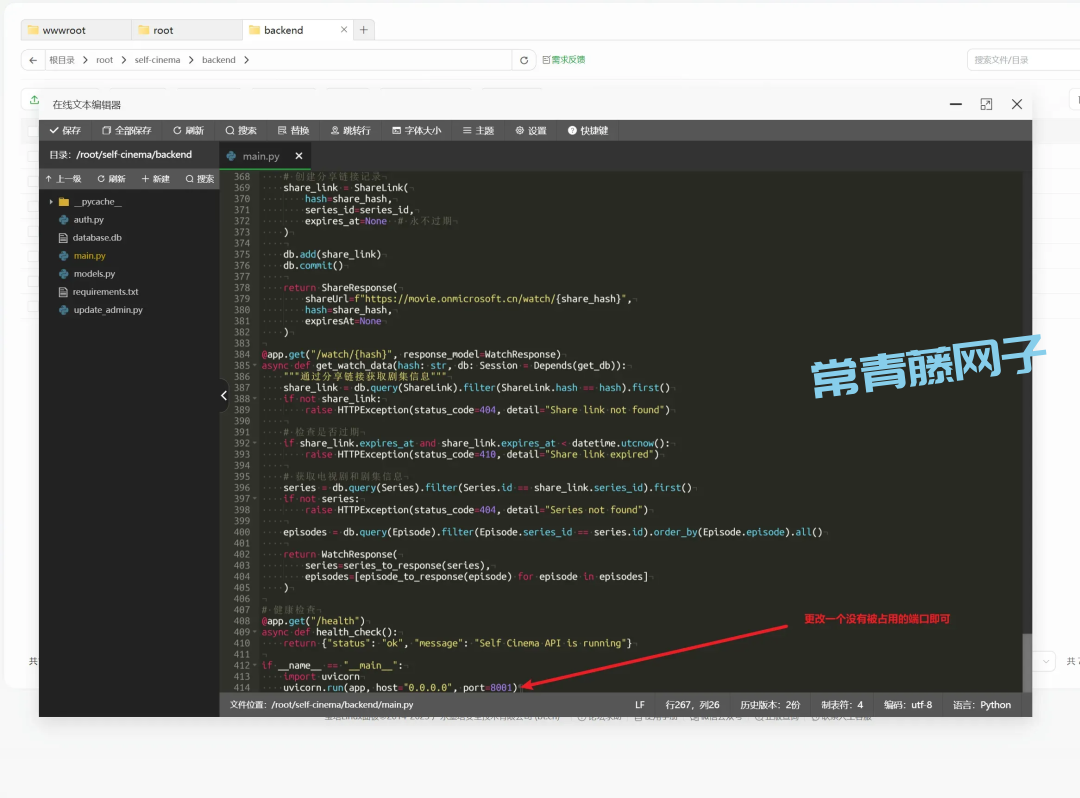Click the 需求反馈 feedback link
Viewport: 1080px width, 798px height.
(564, 60)
